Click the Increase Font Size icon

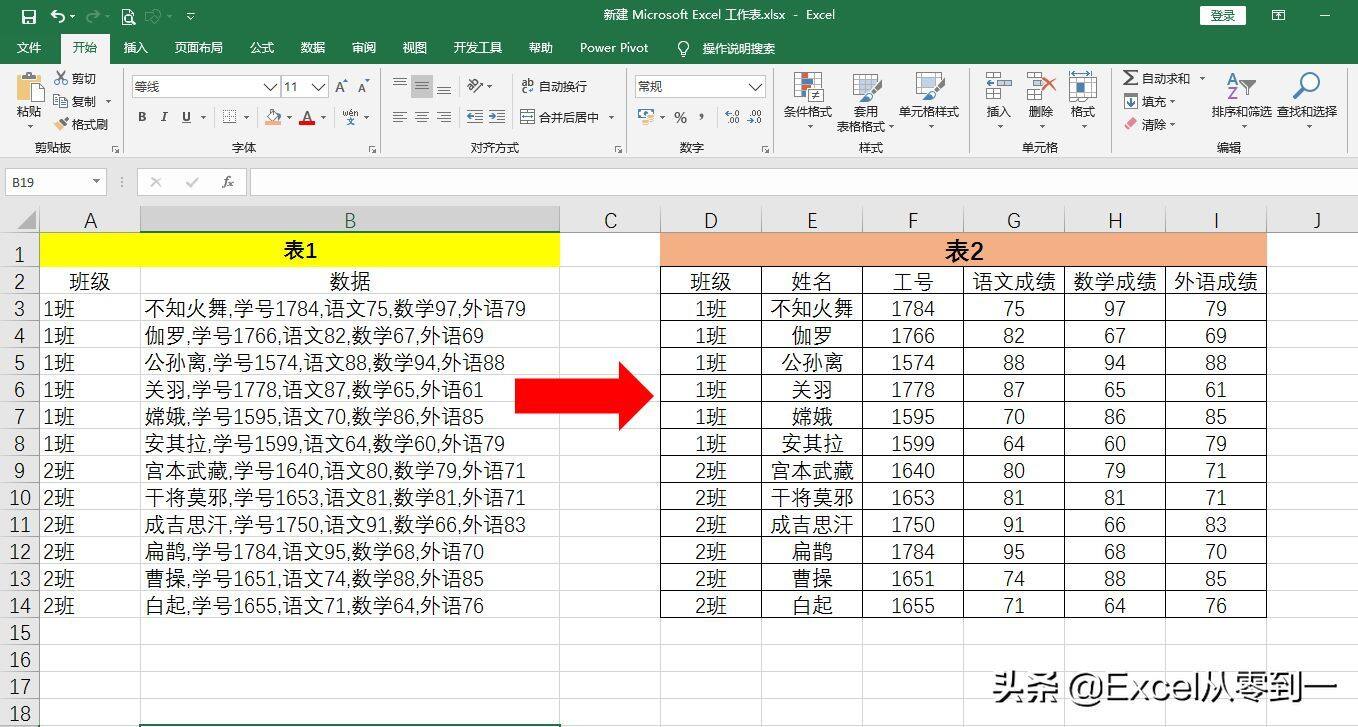pyautogui.click(x=341, y=87)
